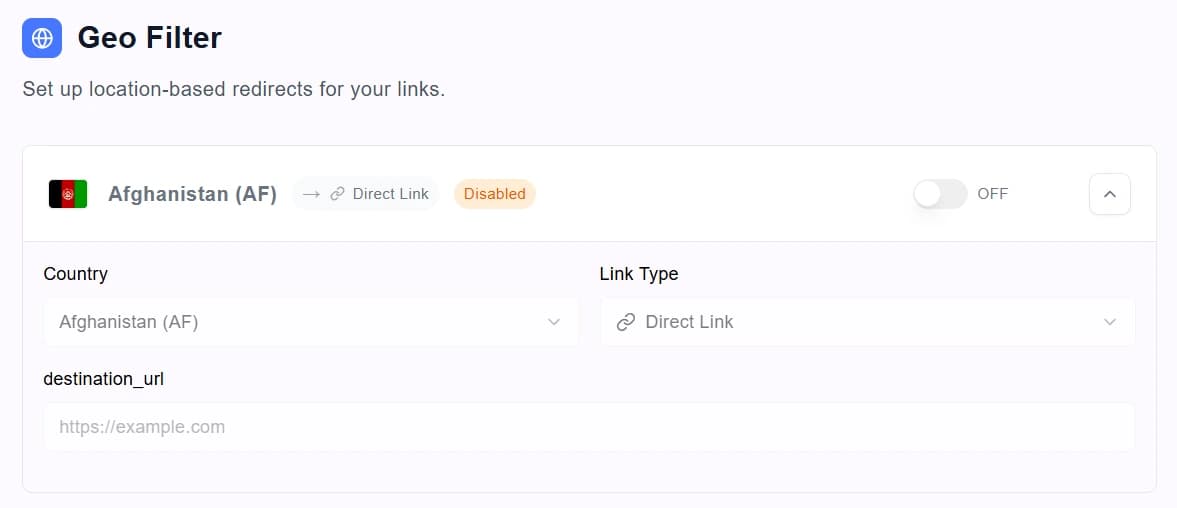Click the Afghanistan (AF) rule title
Image resolution: width=1177 pixels, height=508 pixels.
192,194
